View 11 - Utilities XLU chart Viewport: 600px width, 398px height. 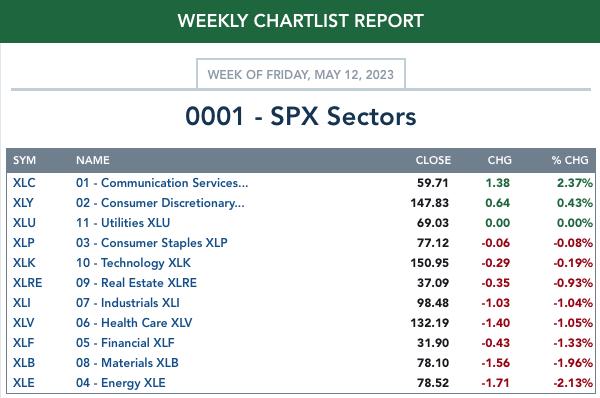click(123, 223)
